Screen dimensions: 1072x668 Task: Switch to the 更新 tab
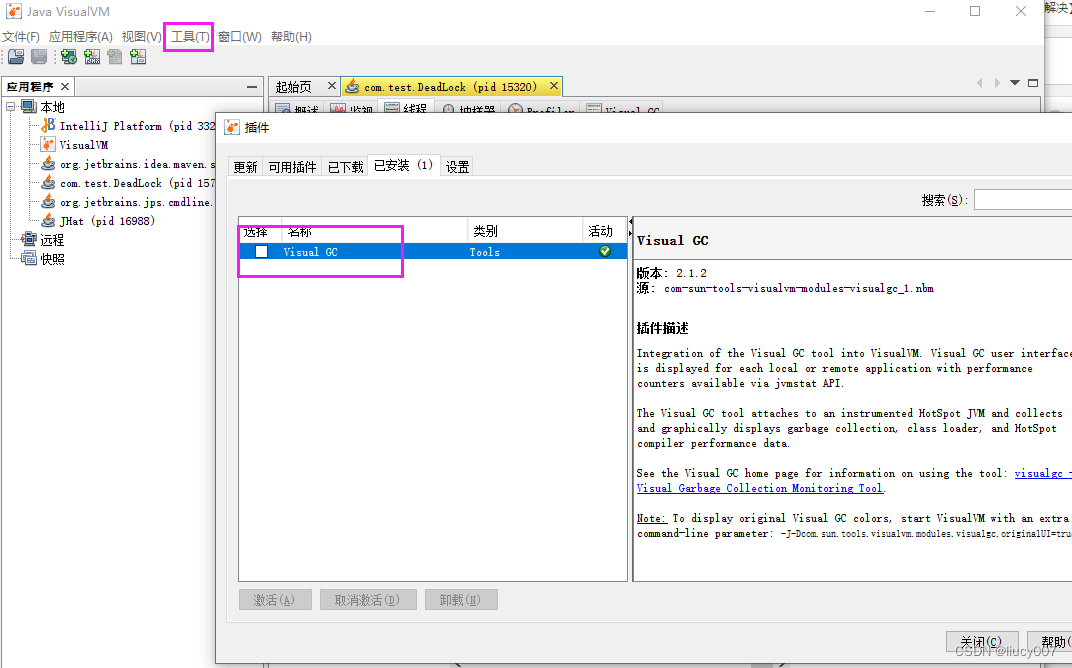click(245, 167)
